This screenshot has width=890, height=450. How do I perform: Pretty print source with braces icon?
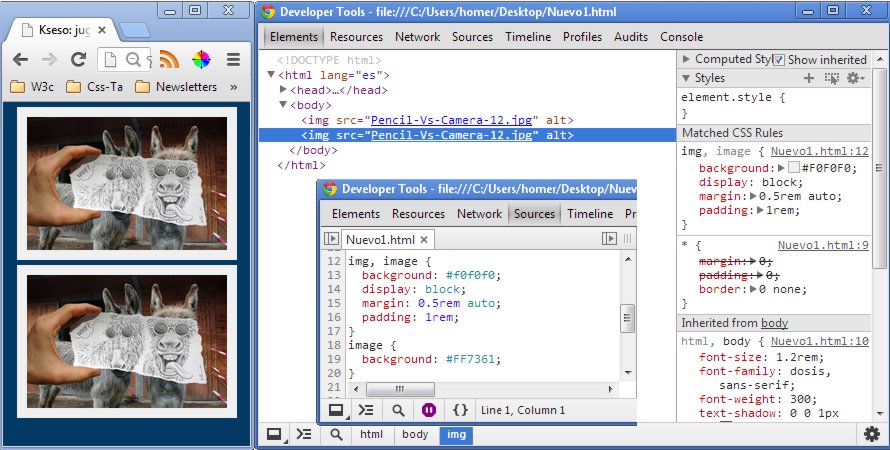(x=460, y=410)
